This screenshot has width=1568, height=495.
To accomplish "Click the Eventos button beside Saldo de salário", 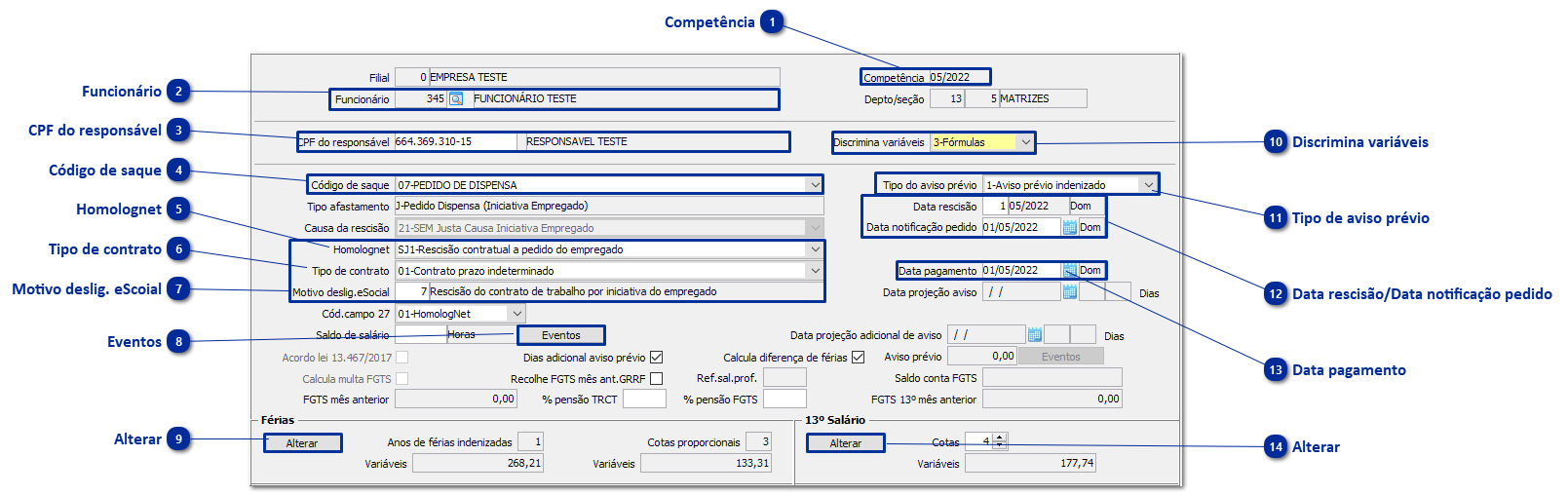I will pos(560,335).
